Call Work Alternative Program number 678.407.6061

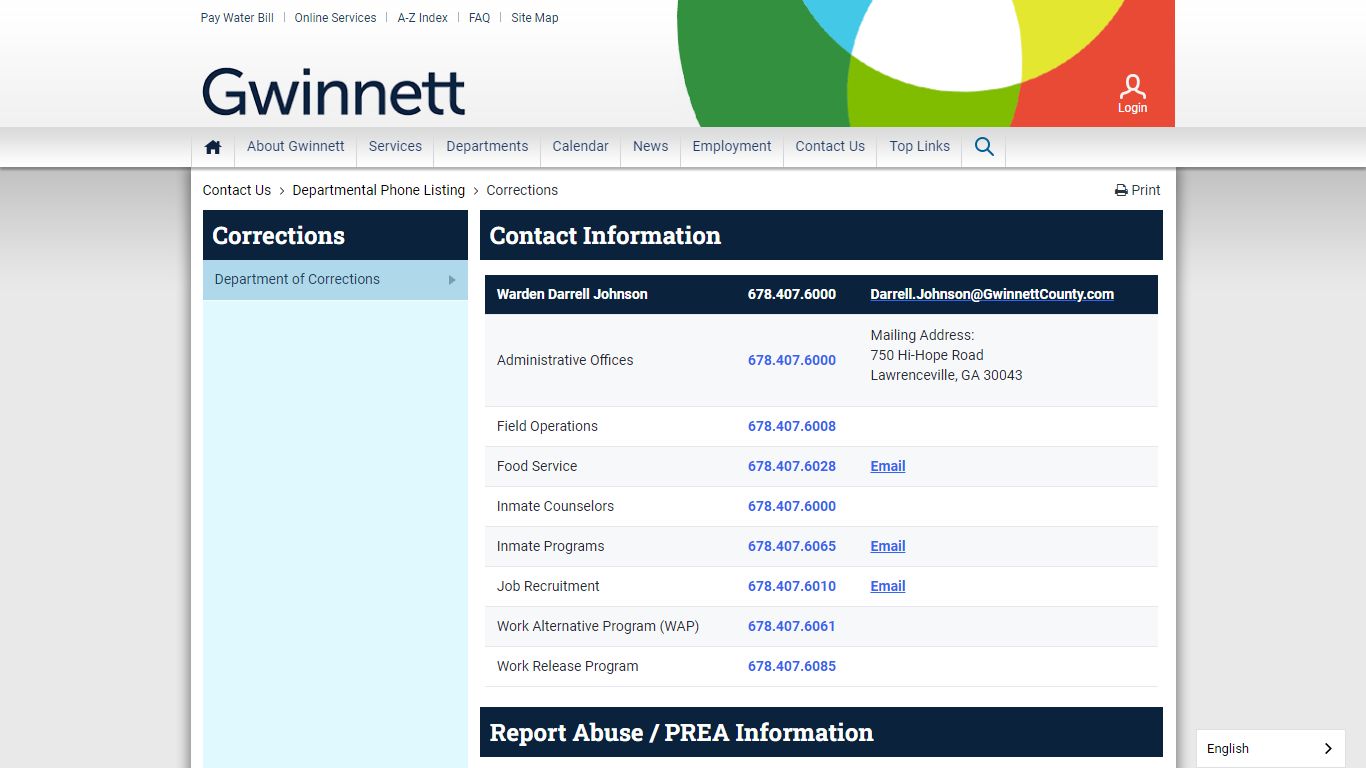click(x=792, y=626)
